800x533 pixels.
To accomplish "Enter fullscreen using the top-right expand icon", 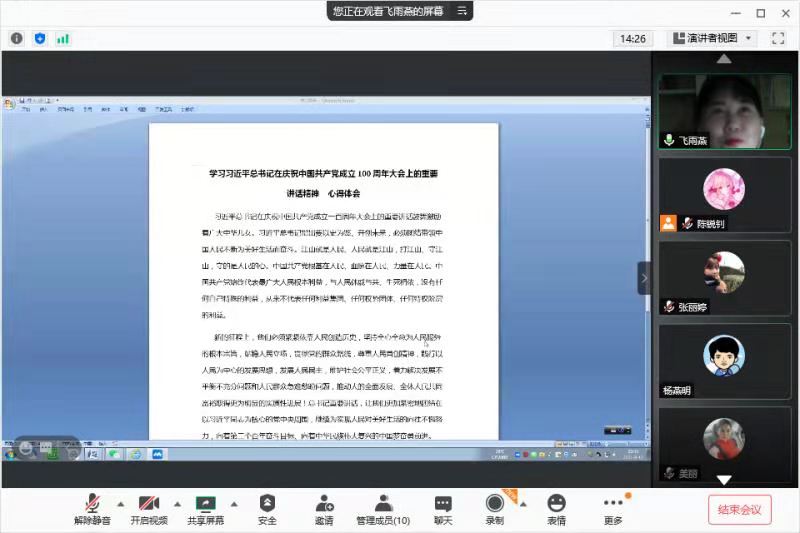I will (778, 38).
